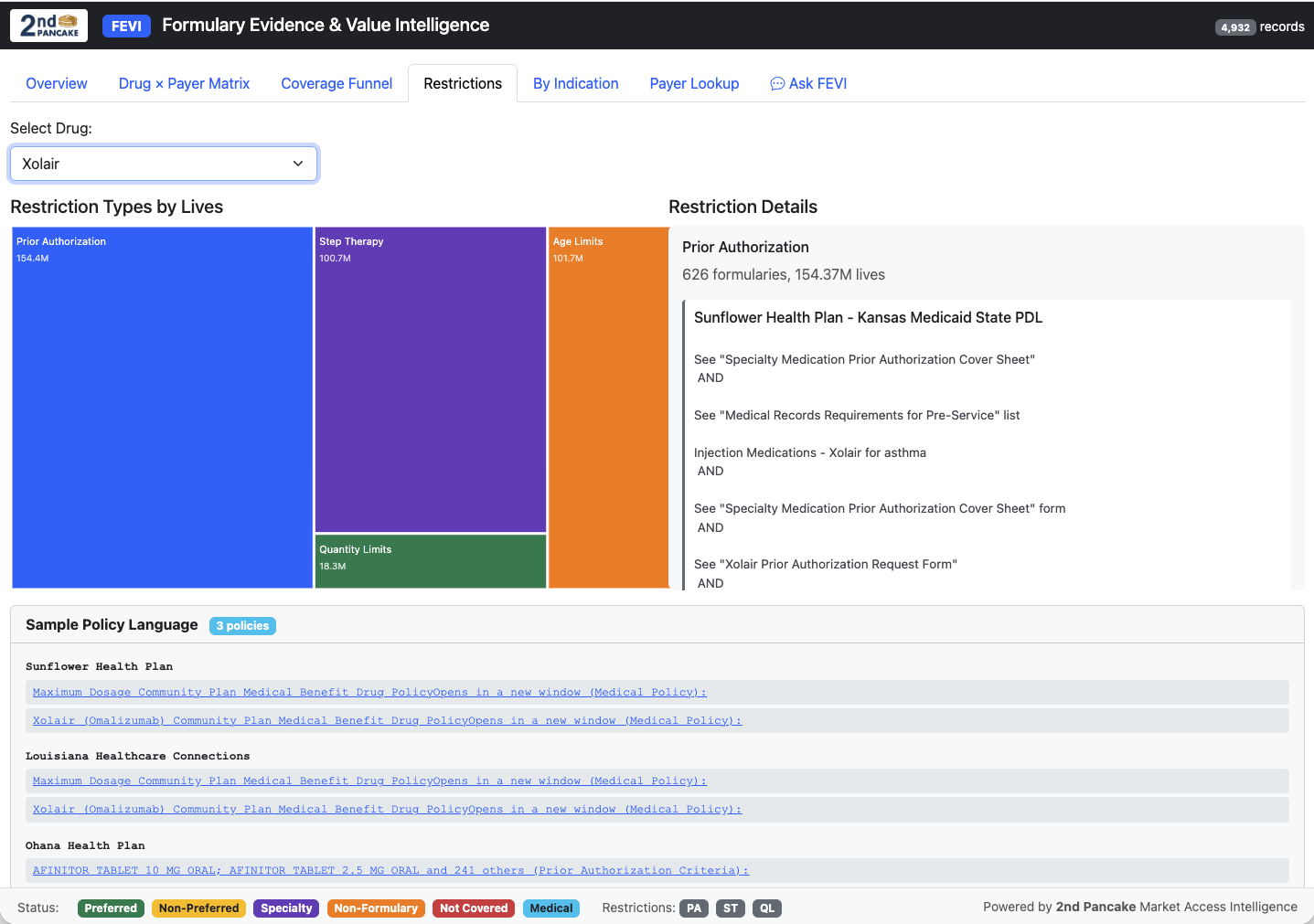Image resolution: width=1314 pixels, height=924 pixels.
Task: Switch to the Coverage Funnel tab
Action: pos(337,83)
